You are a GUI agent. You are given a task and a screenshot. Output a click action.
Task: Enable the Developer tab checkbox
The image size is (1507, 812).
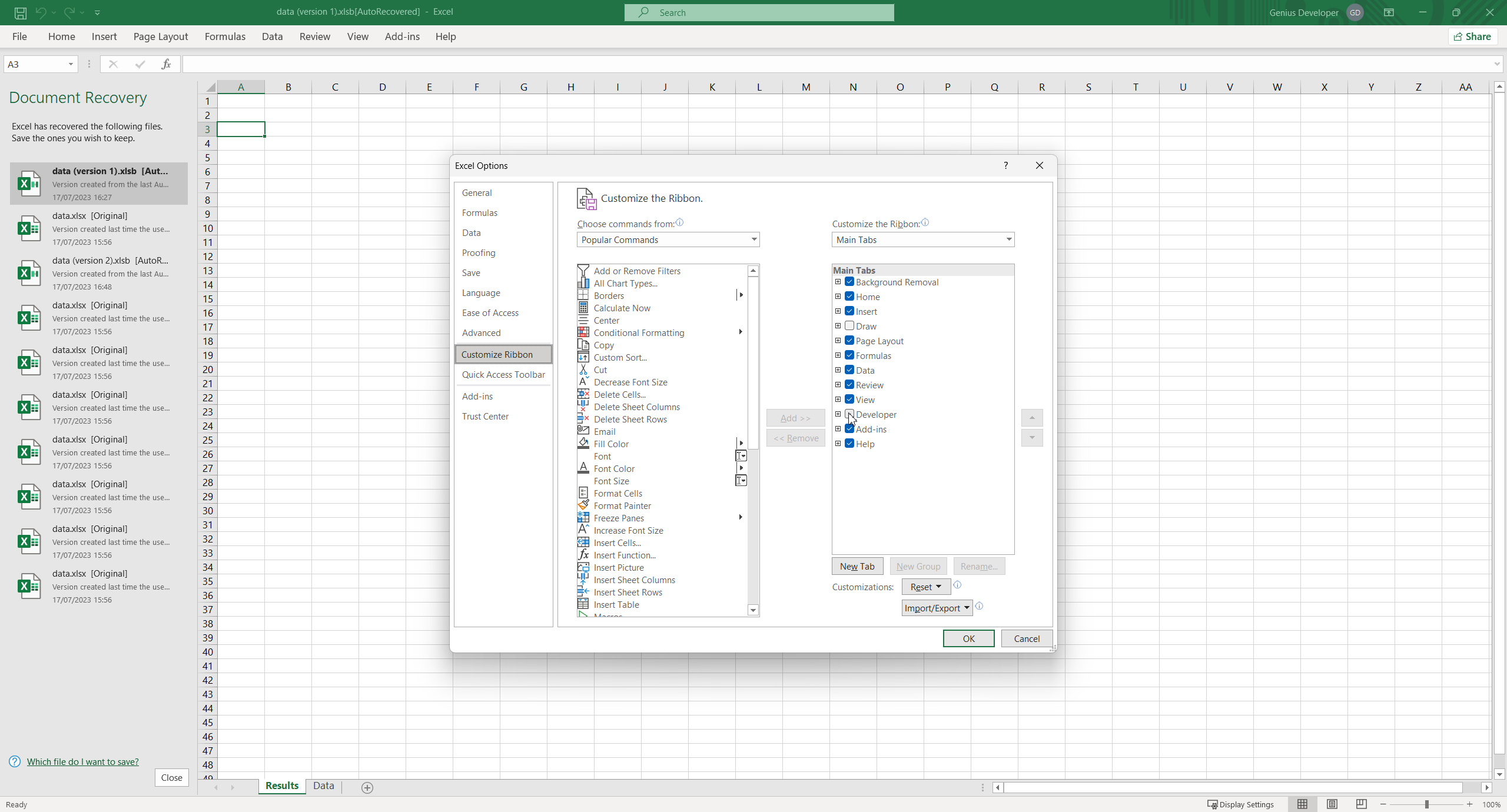click(x=849, y=414)
